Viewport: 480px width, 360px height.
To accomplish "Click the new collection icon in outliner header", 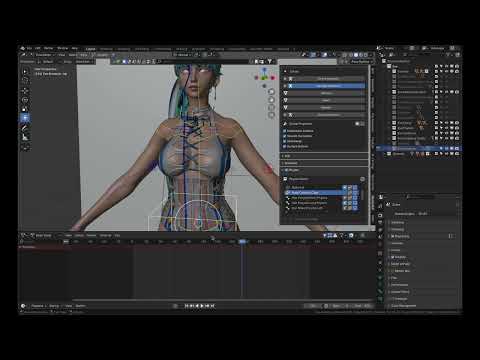I will point(458,55).
